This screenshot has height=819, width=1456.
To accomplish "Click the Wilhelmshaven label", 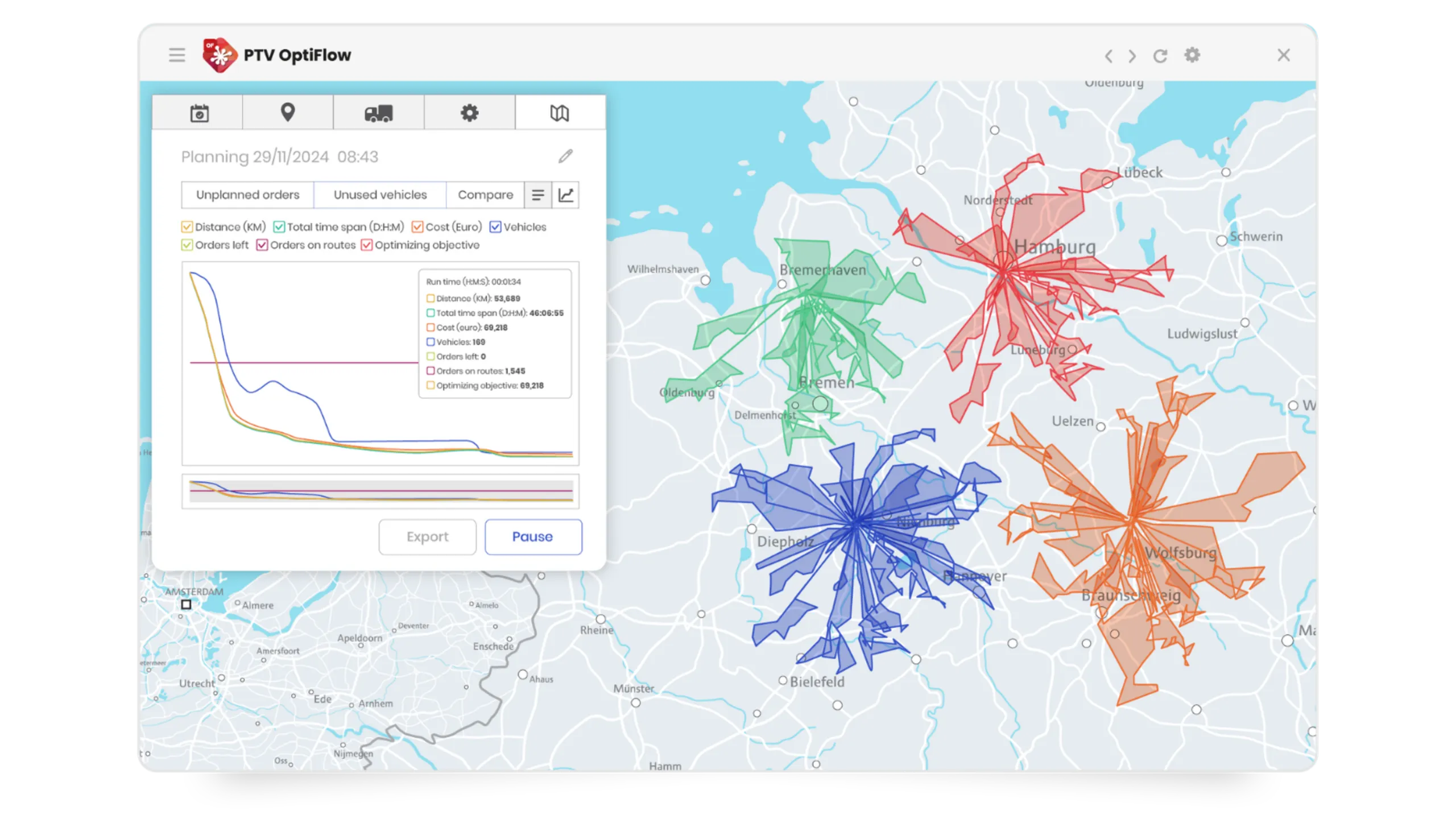I will (663, 269).
